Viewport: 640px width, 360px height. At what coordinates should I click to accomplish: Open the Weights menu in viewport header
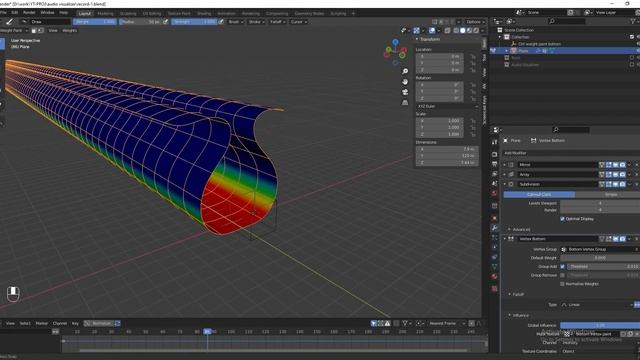pyautogui.click(x=69, y=30)
